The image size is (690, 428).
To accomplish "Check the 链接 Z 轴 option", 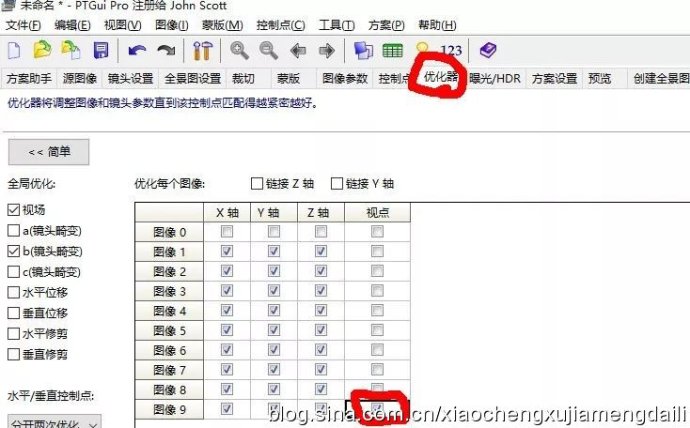I will click(258, 184).
